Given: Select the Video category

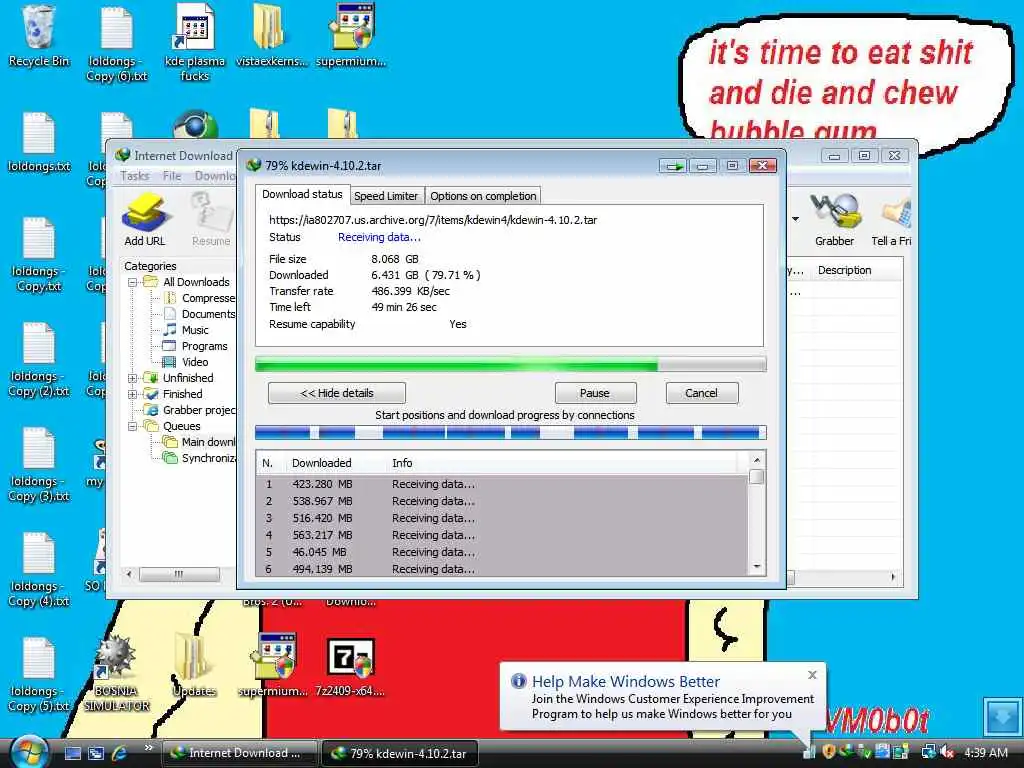Looking at the screenshot, I should click(x=186, y=362).
